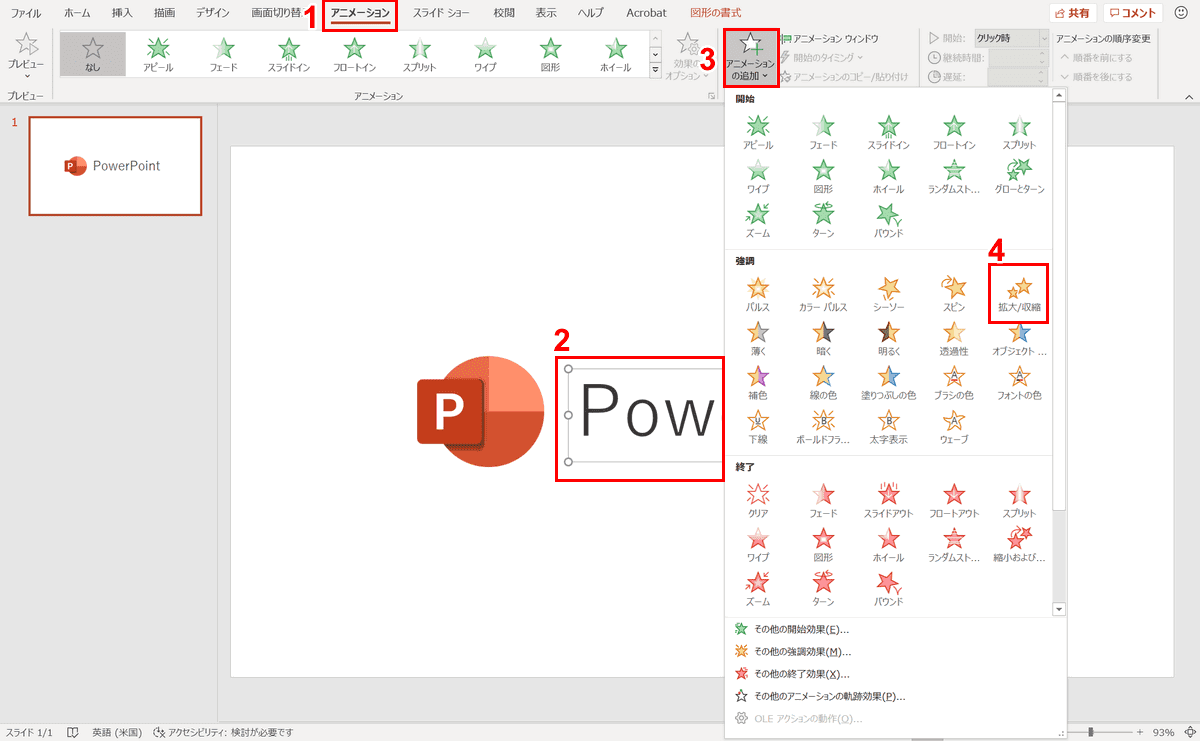Click the smiley feedback icon
This screenshot has width=1200, height=741.
point(1181,13)
